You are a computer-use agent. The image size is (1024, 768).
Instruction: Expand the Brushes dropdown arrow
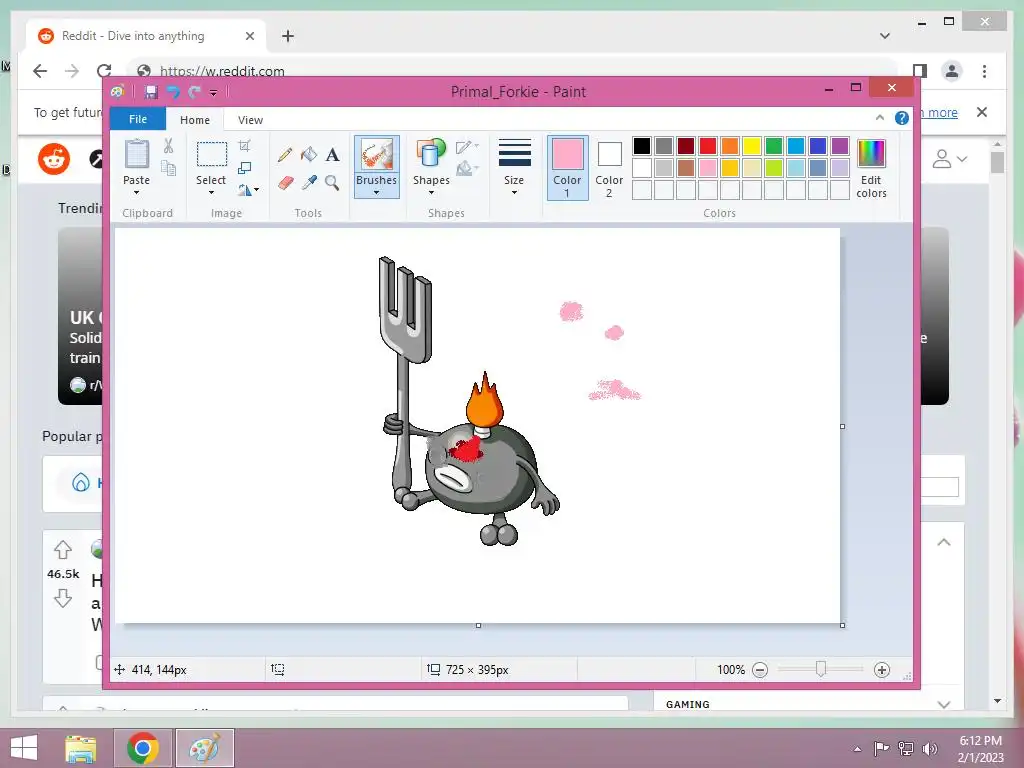pyautogui.click(x=377, y=193)
